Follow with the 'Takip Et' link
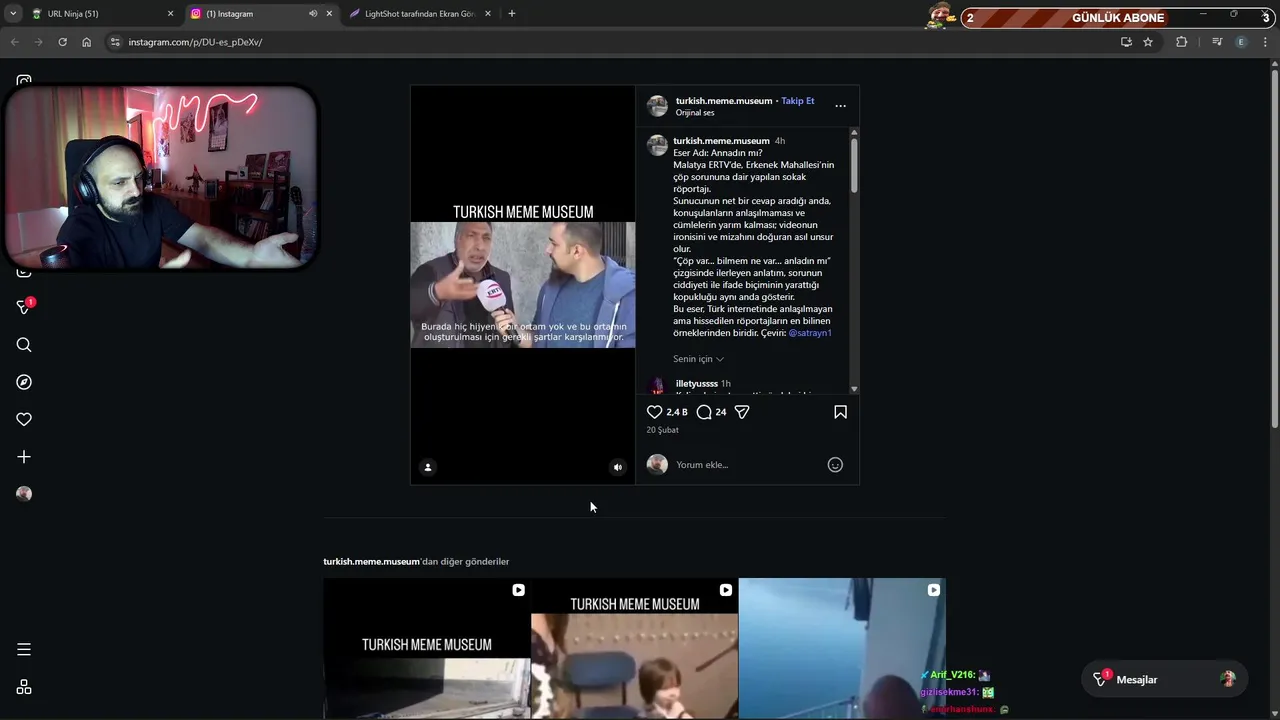This screenshot has width=1280, height=720. click(798, 101)
